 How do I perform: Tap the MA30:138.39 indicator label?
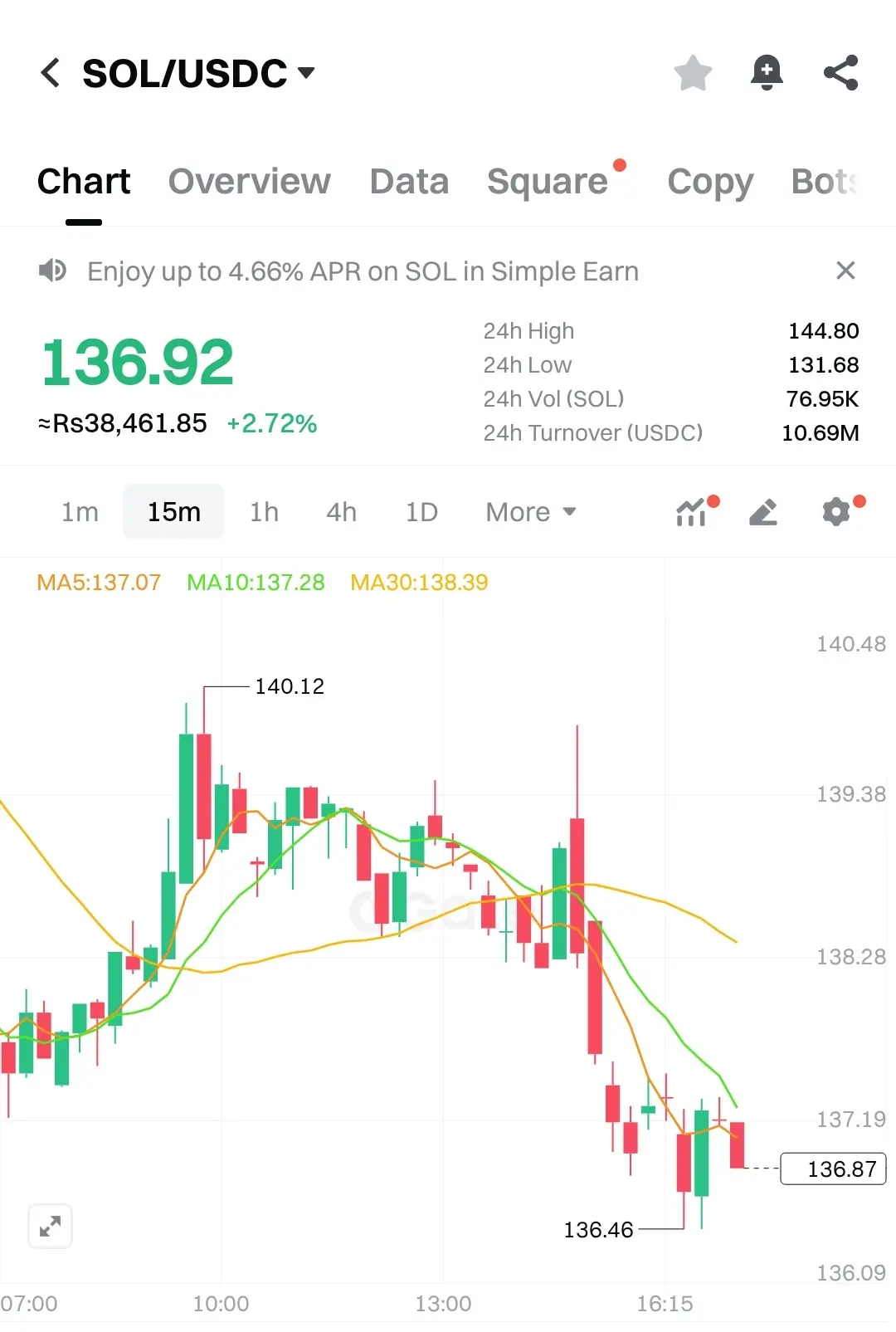pyautogui.click(x=419, y=583)
